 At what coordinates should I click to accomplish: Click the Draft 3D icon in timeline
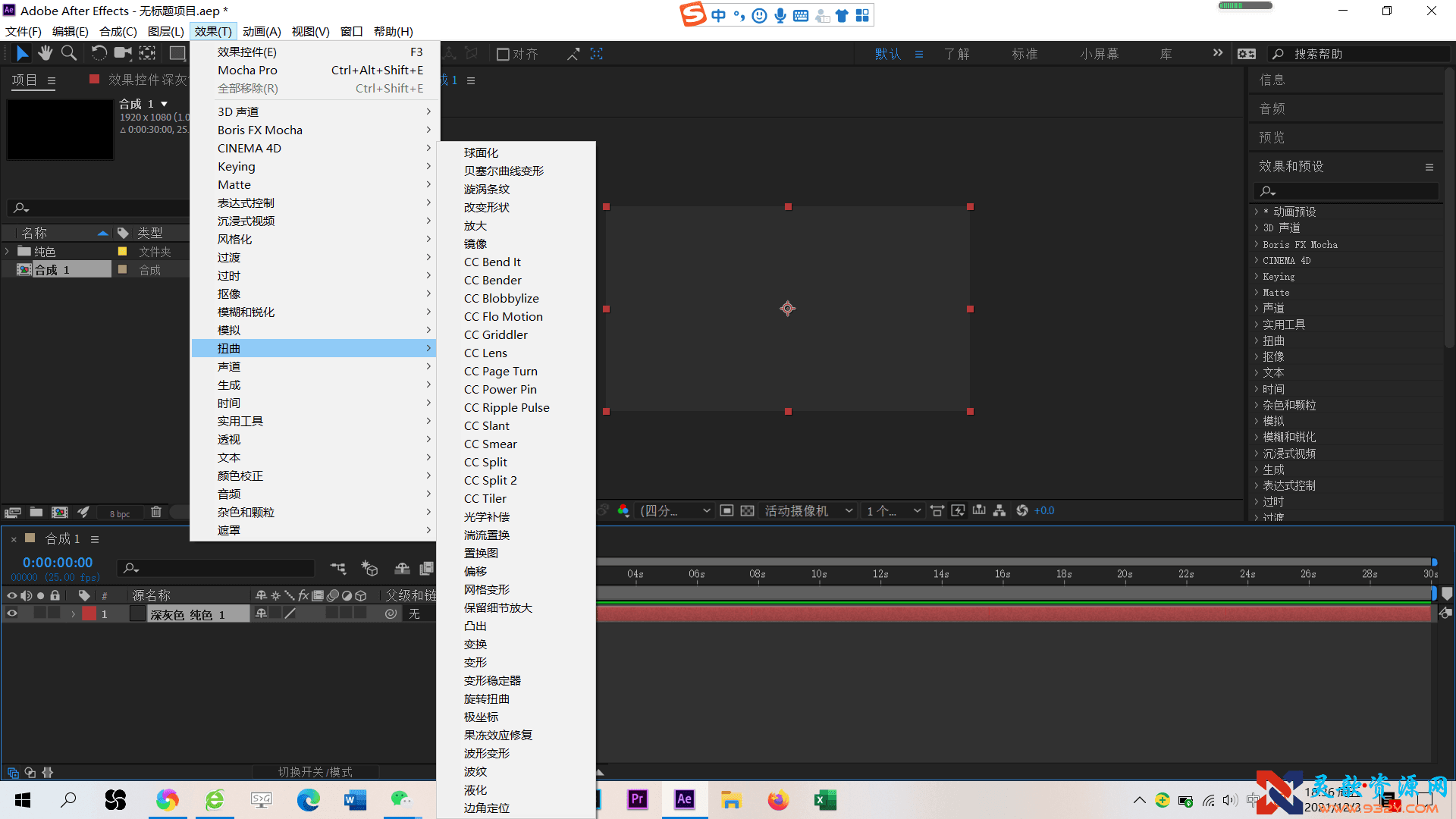tap(369, 568)
